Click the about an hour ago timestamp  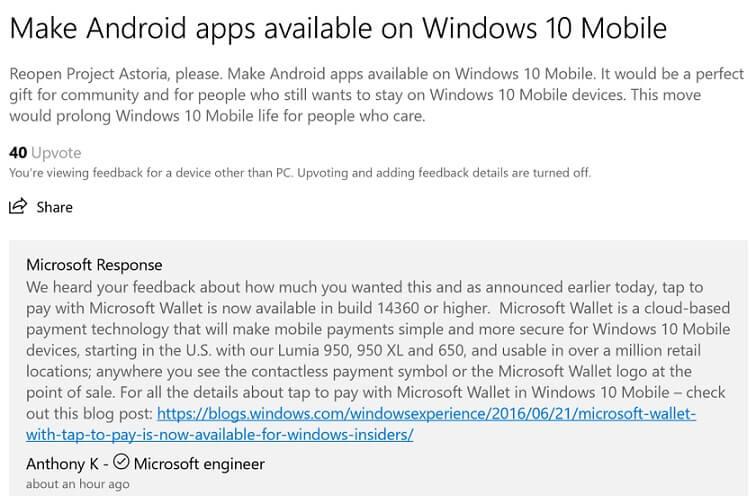[x=77, y=484]
